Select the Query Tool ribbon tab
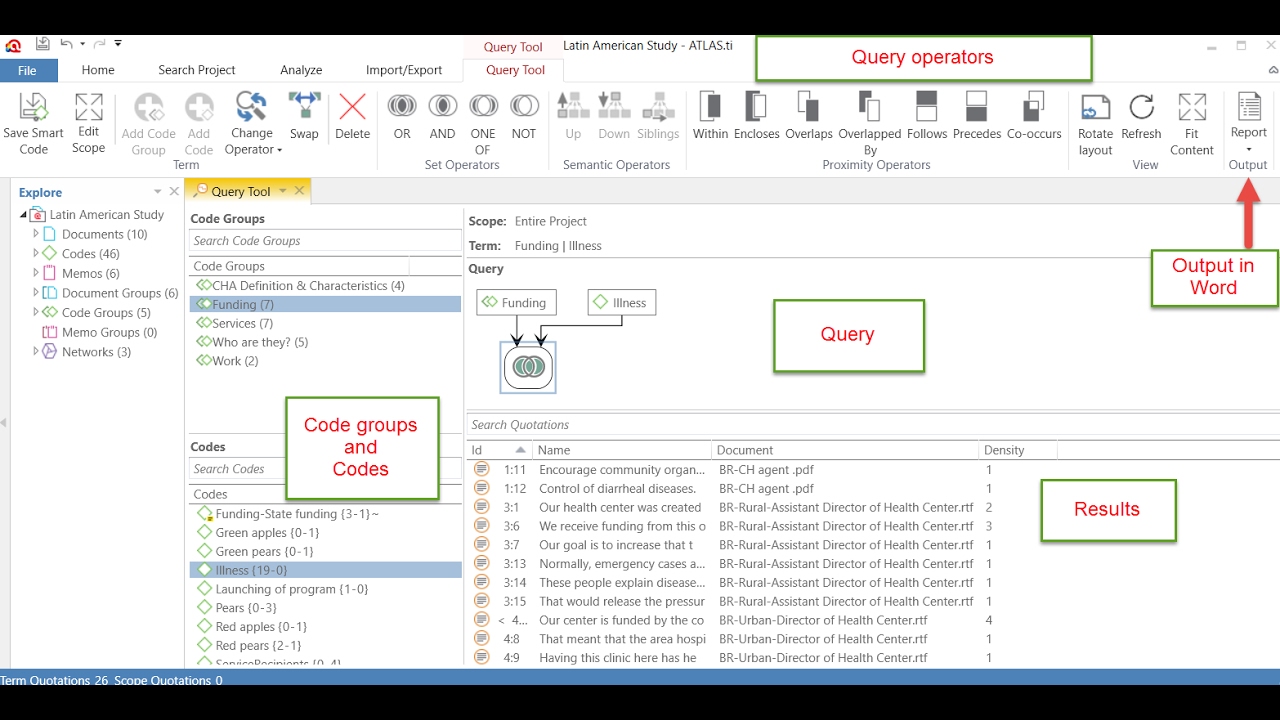The image size is (1280, 720). point(515,70)
